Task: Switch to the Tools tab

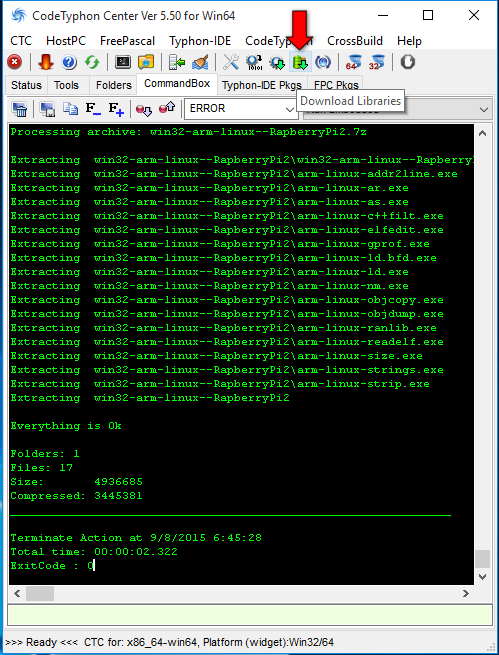Action: (66, 85)
